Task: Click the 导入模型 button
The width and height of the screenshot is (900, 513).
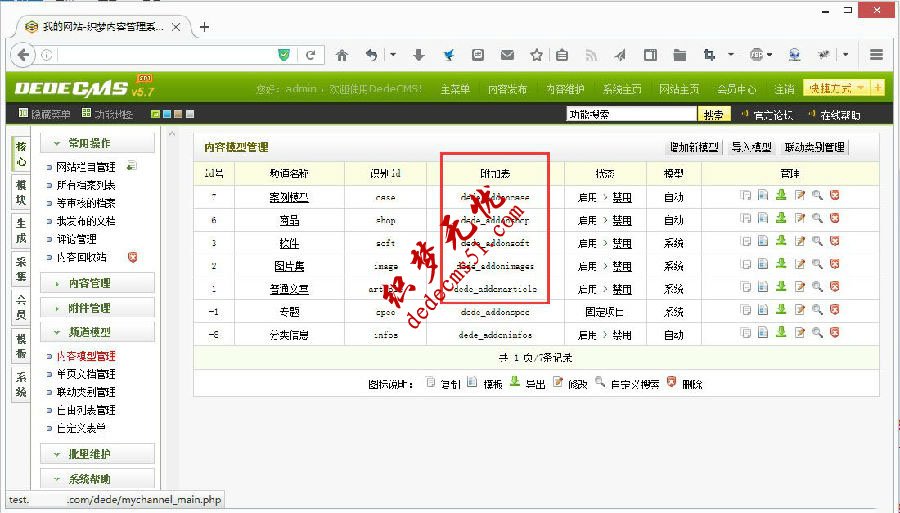Action: 751,147
